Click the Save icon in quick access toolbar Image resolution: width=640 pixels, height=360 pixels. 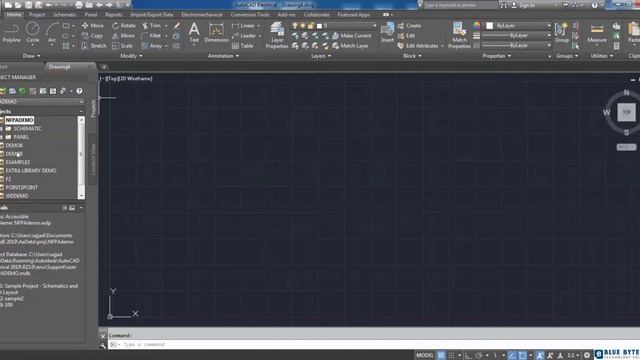point(29,5)
